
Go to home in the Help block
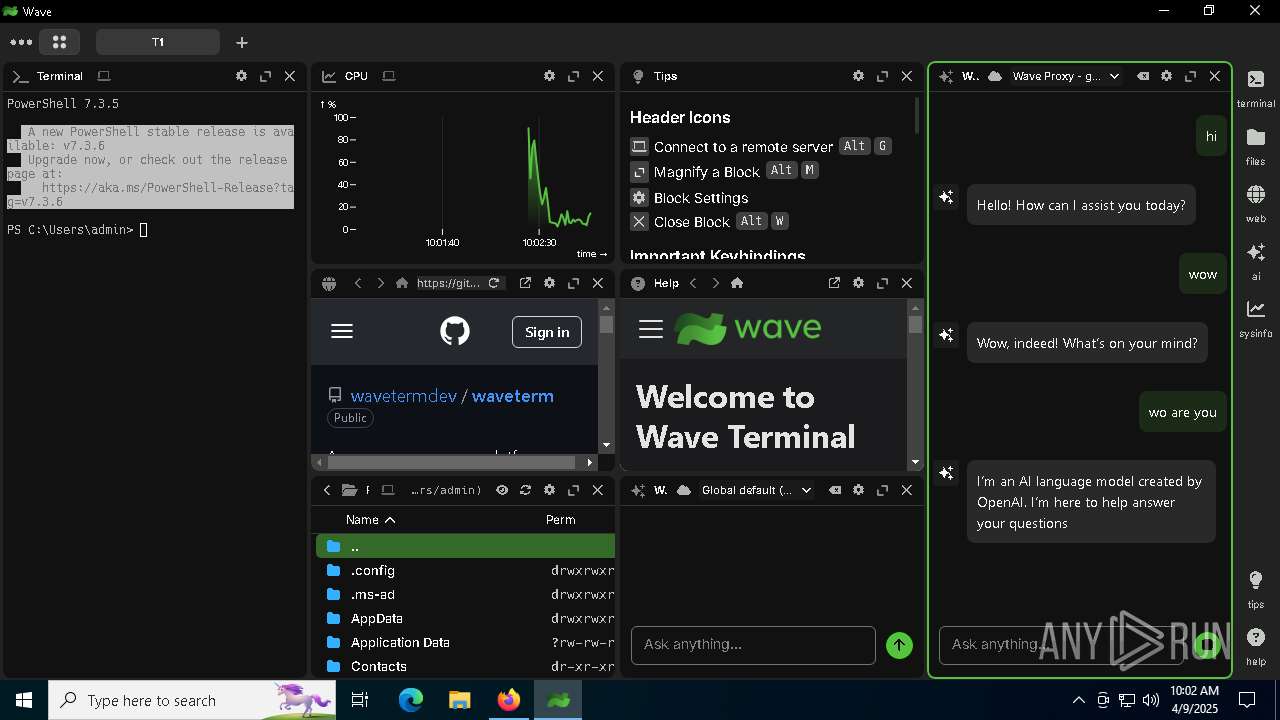(x=737, y=283)
